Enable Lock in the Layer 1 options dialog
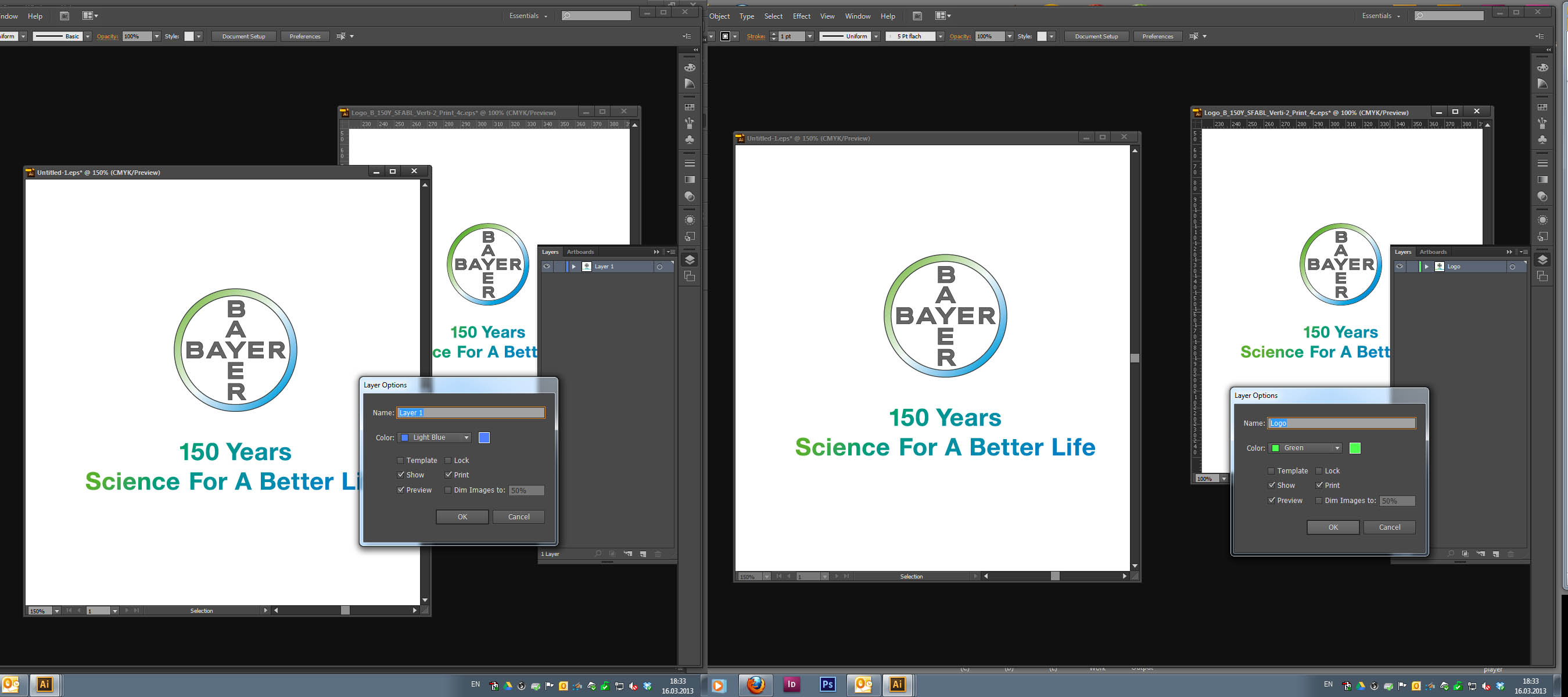 pyautogui.click(x=448, y=461)
